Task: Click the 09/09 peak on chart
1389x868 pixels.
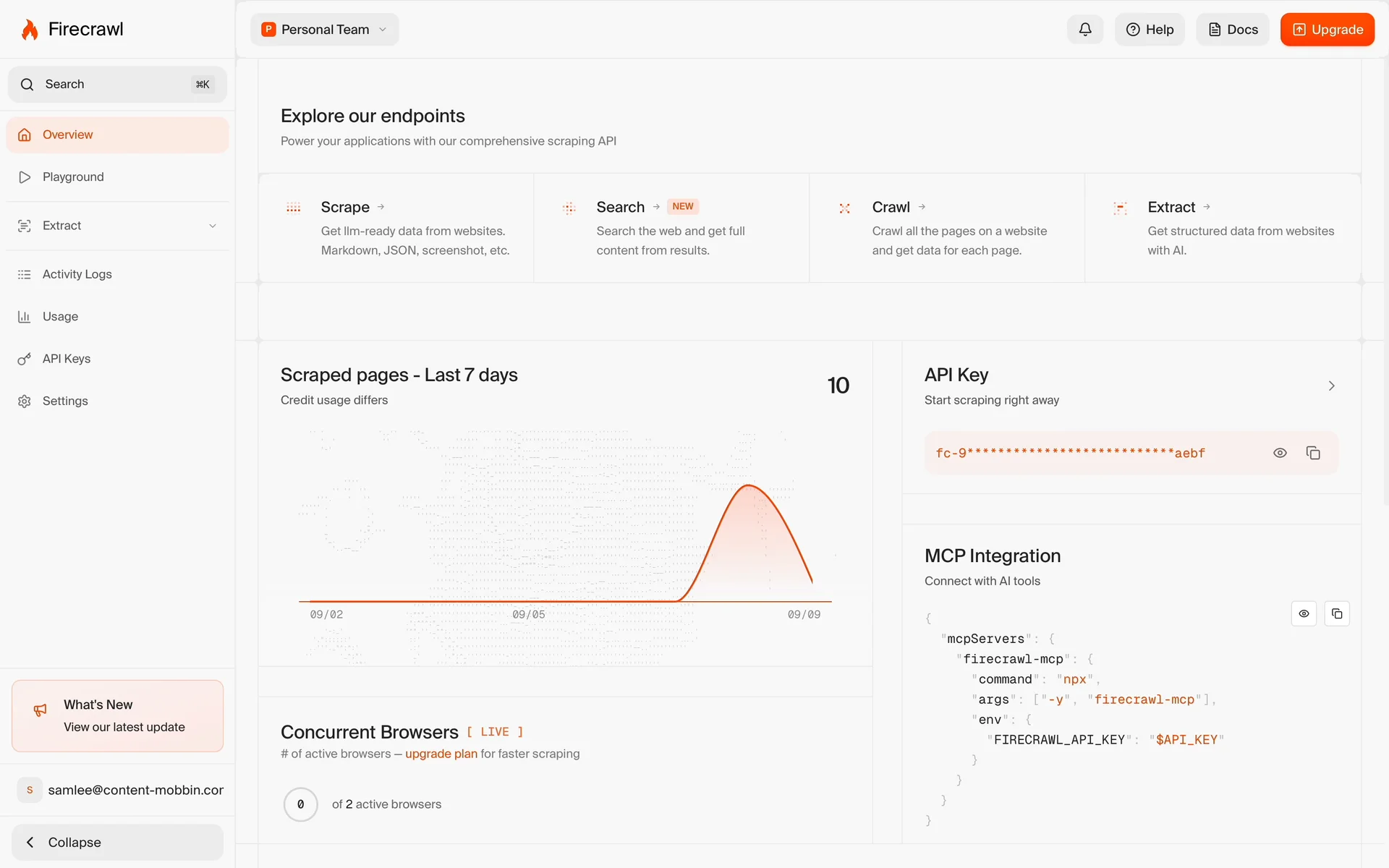Action: [x=749, y=486]
